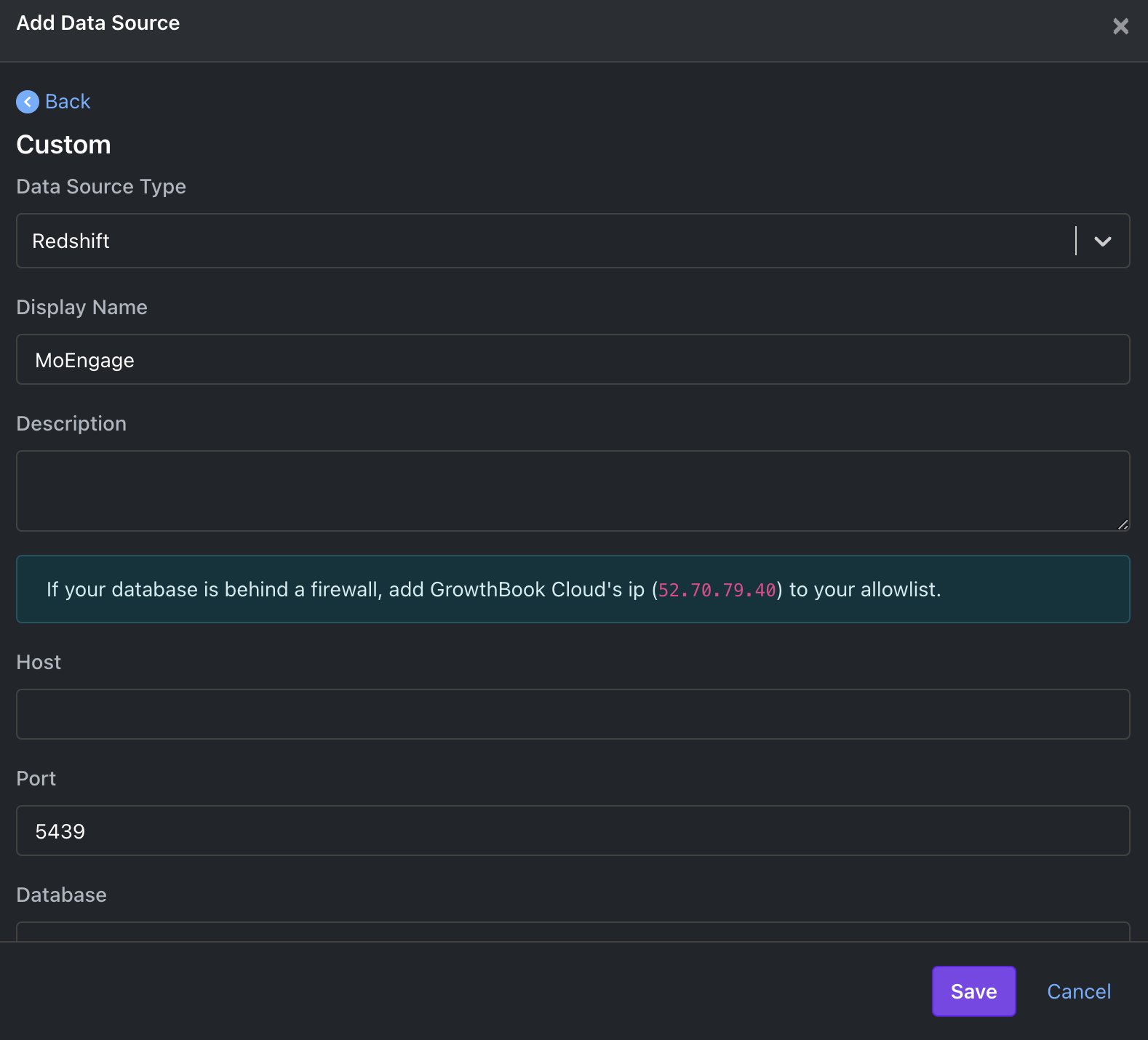Click the Back arrow circle icon

tap(28, 102)
